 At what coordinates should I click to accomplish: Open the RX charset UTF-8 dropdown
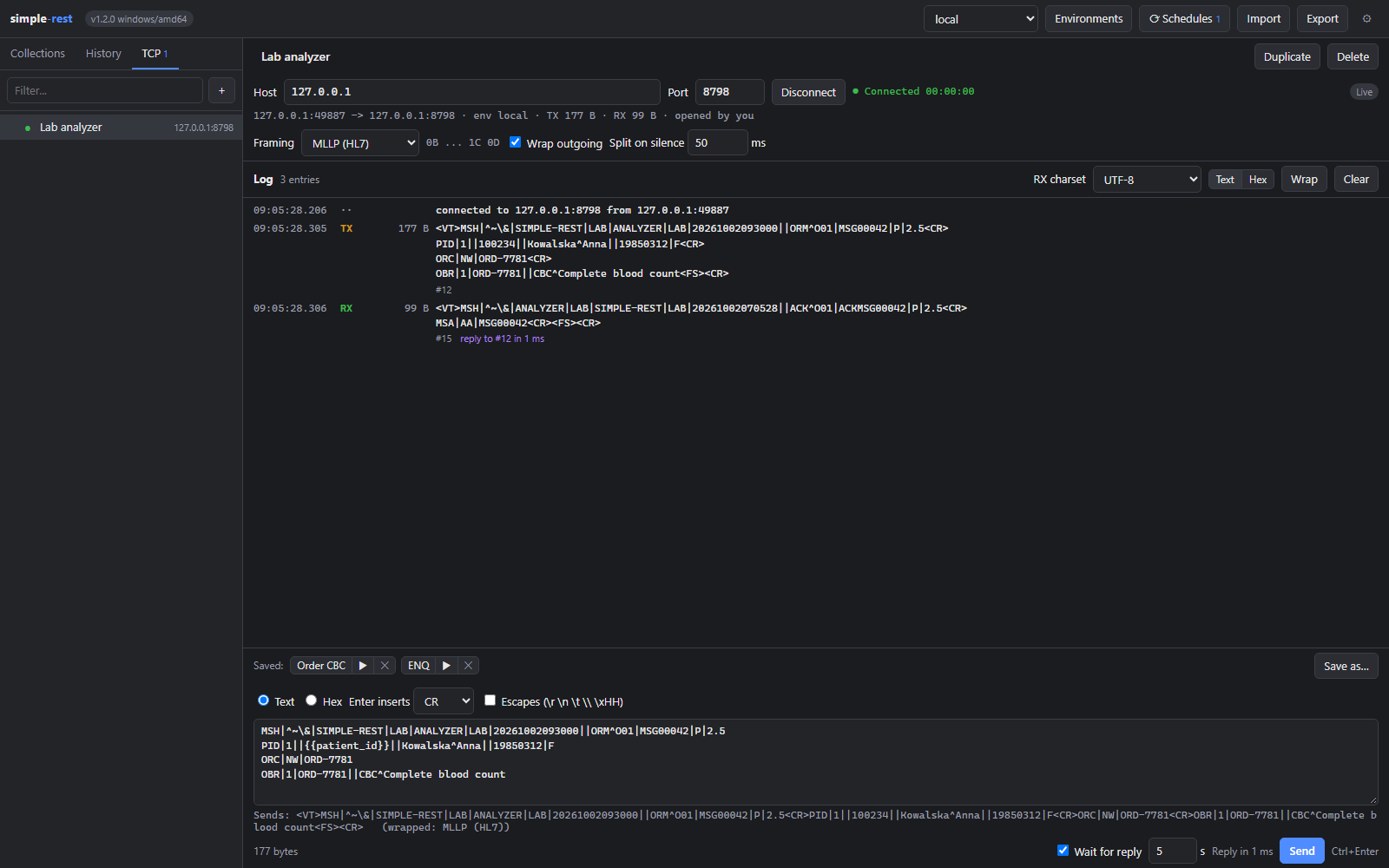(1147, 180)
